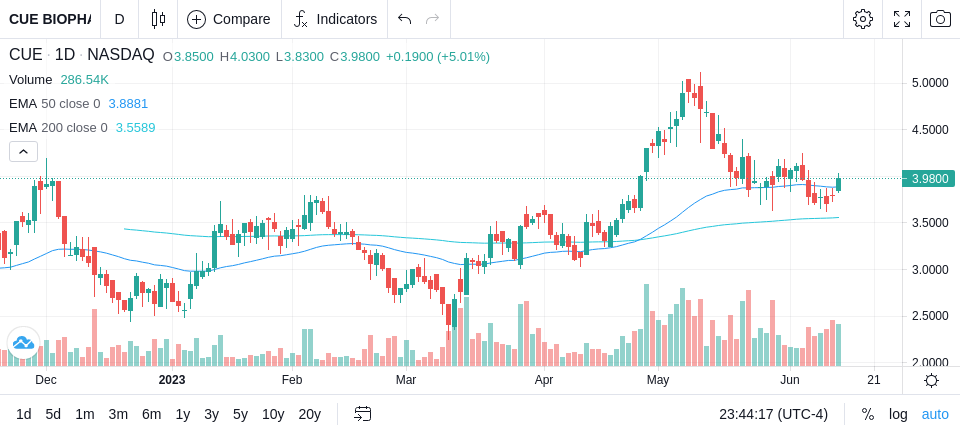The image size is (960, 433).
Task: Click the Jun label on time axis
Action: (x=790, y=380)
